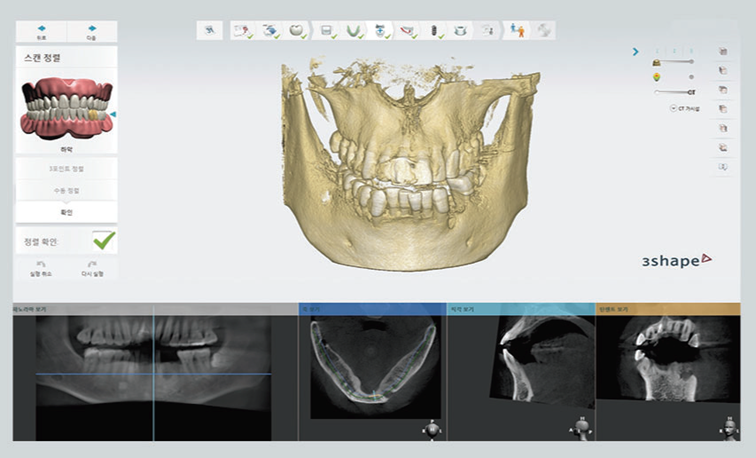756x458 pixels.
Task: Select visibility preset tab 1
Action: [x=657, y=51]
